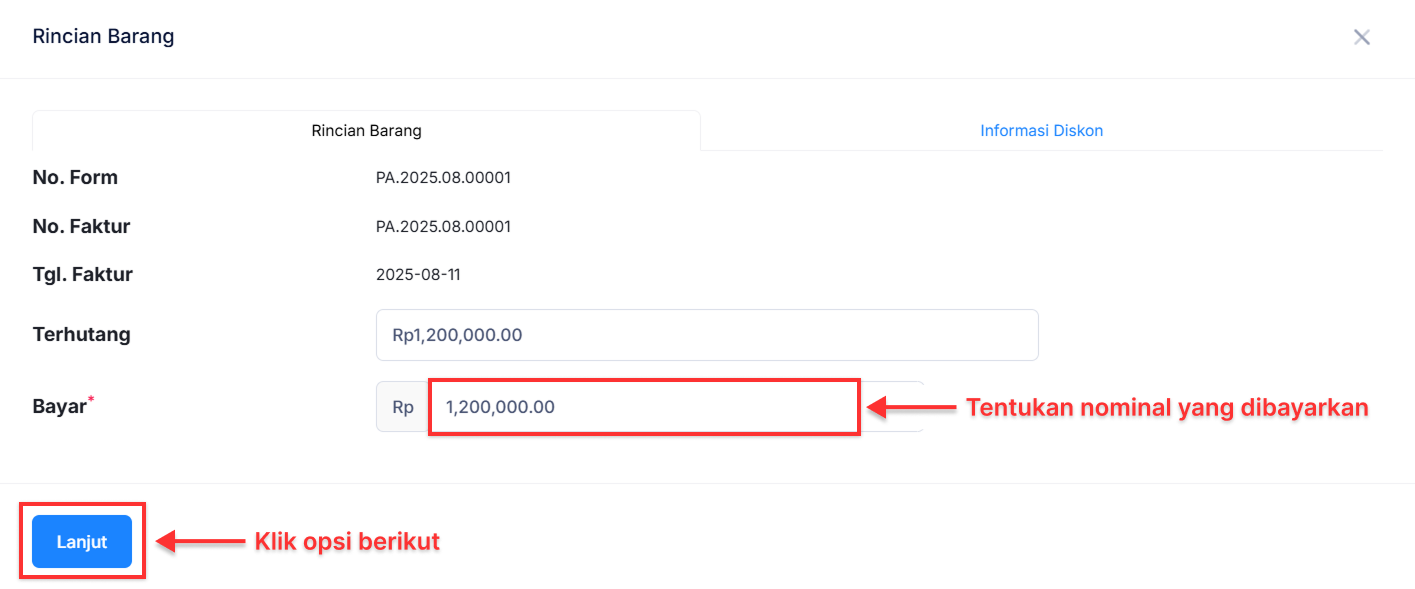
Task: Click the red "Tentukan nominal yang dibayarkan" note
Action: (x=1166, y=408)
